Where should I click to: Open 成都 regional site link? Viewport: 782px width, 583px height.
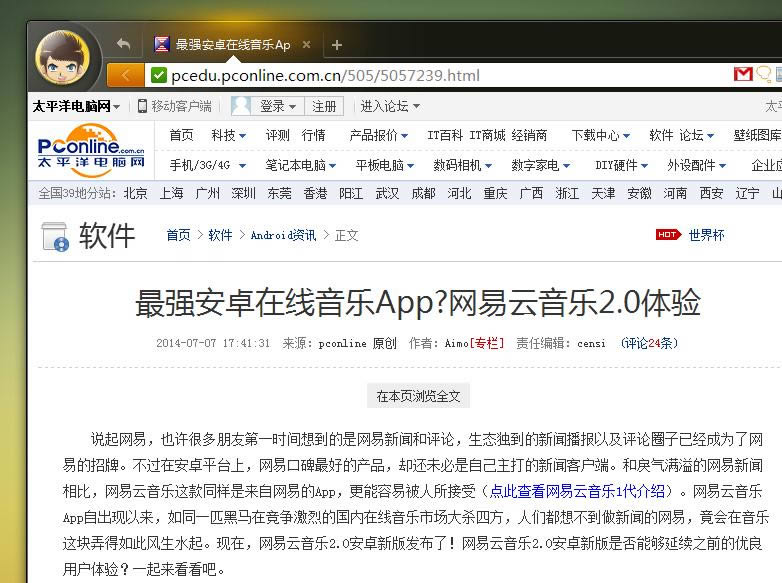tap(423, 194)
